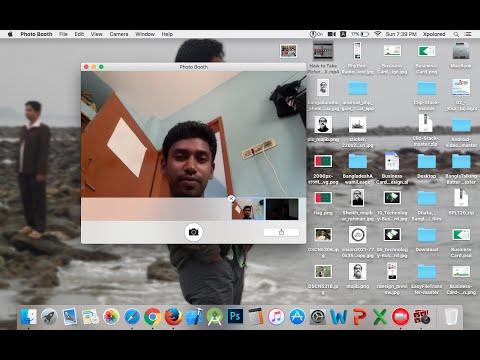Screen dimensions: 480x360
Task: Select the flag.png file on desktop
Action: tap(323, 198)
